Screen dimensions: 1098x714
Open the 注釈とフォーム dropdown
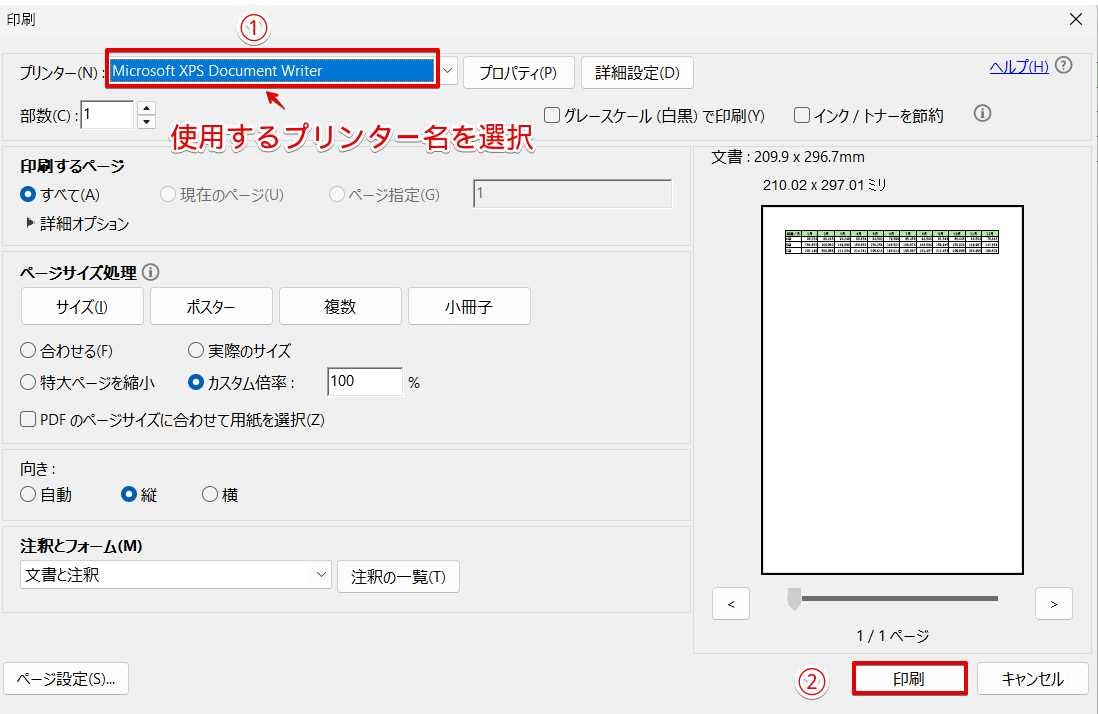pyautogui.click(x=322, y=576)
